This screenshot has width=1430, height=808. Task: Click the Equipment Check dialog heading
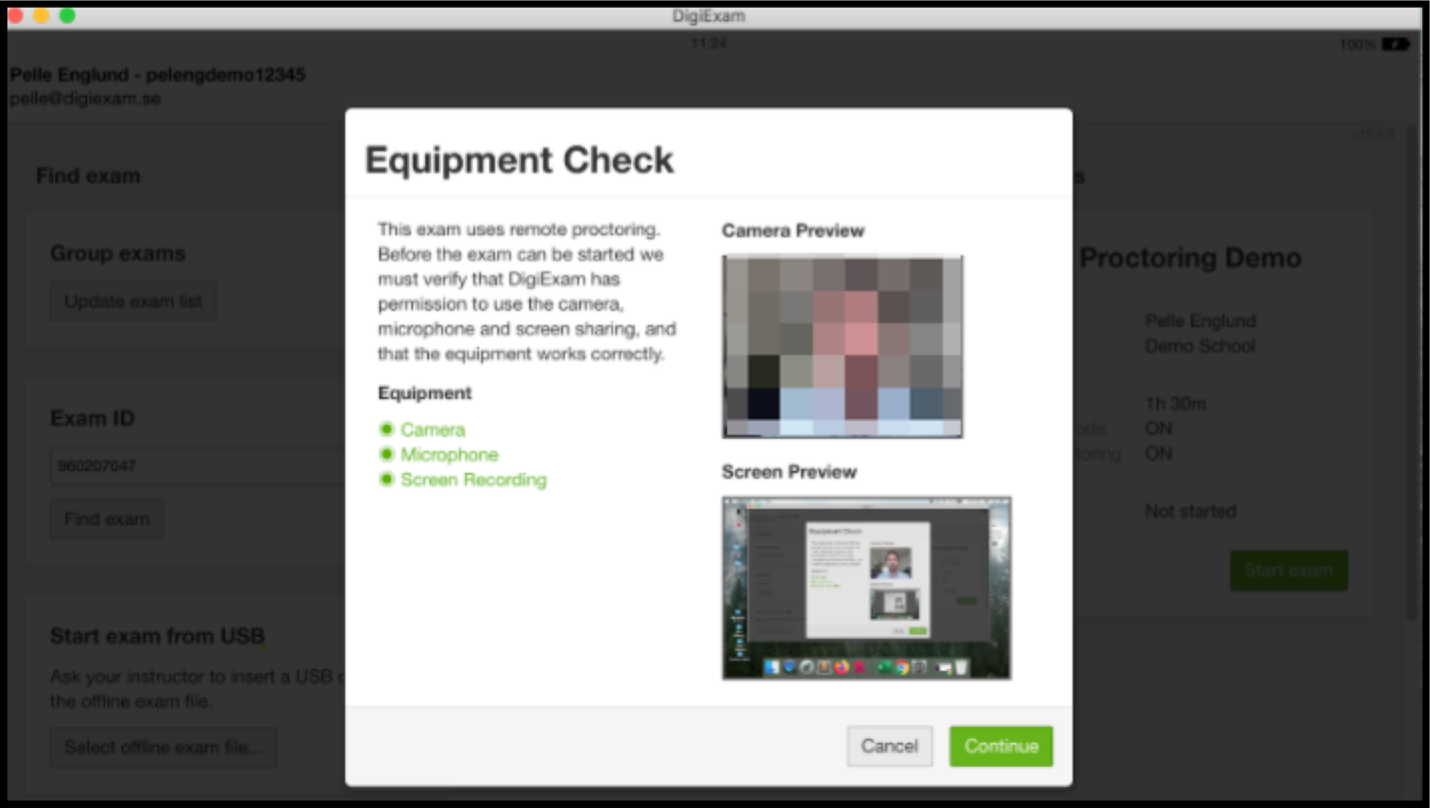(x=520, y=160)
